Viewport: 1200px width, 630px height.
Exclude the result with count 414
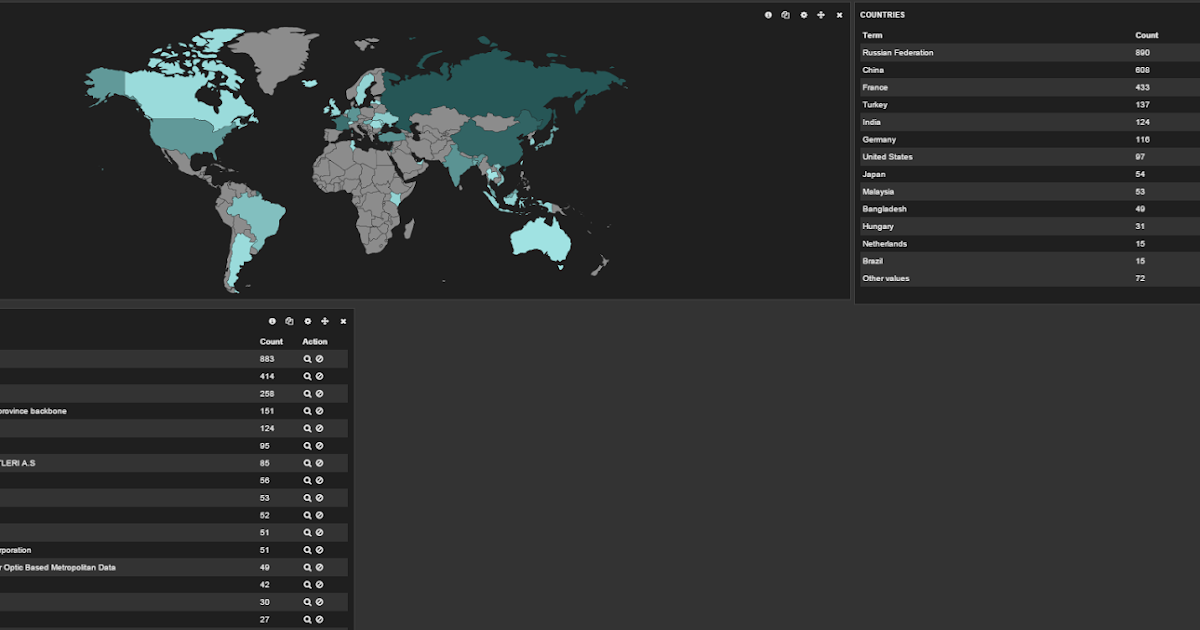point(318,375)
